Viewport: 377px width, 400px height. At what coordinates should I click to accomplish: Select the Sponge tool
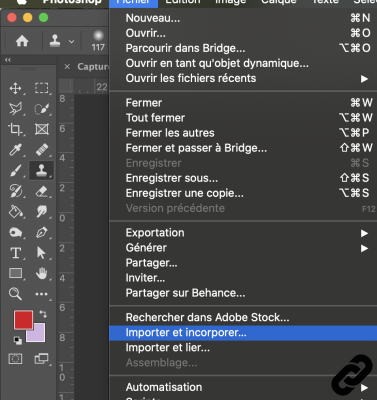(15, 232)
